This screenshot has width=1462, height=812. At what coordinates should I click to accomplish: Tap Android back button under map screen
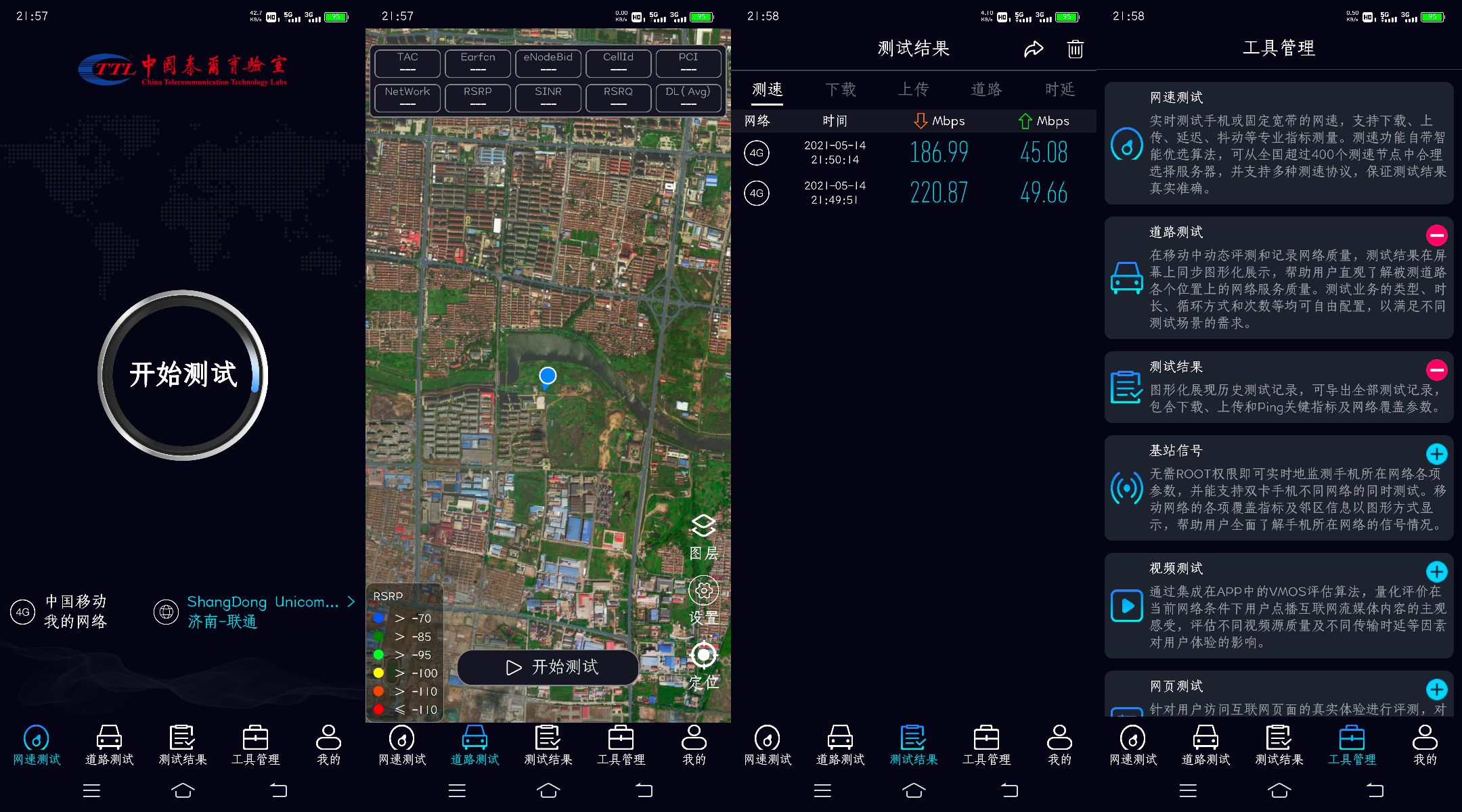(644, 790)
